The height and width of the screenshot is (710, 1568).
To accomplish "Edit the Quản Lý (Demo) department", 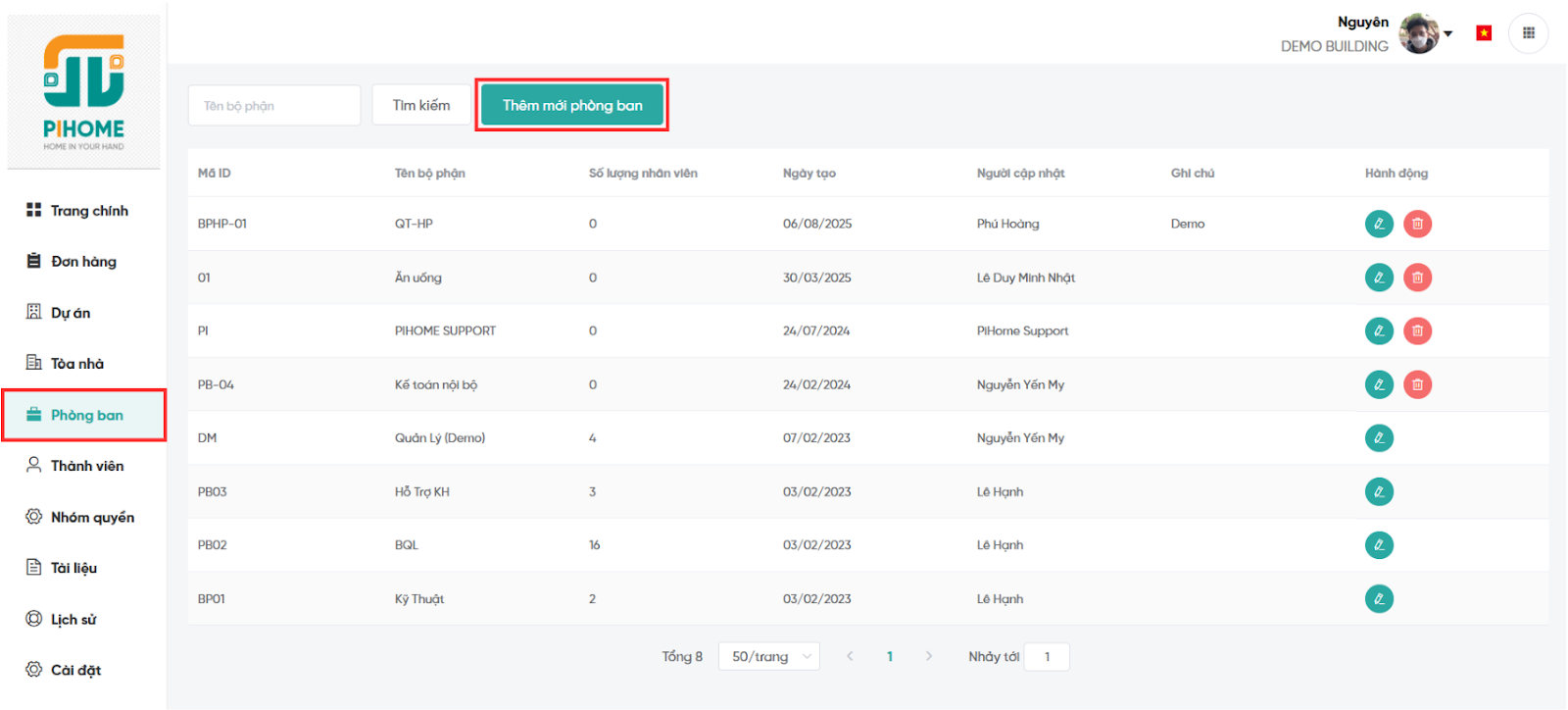I will (x=1378, y=437).
